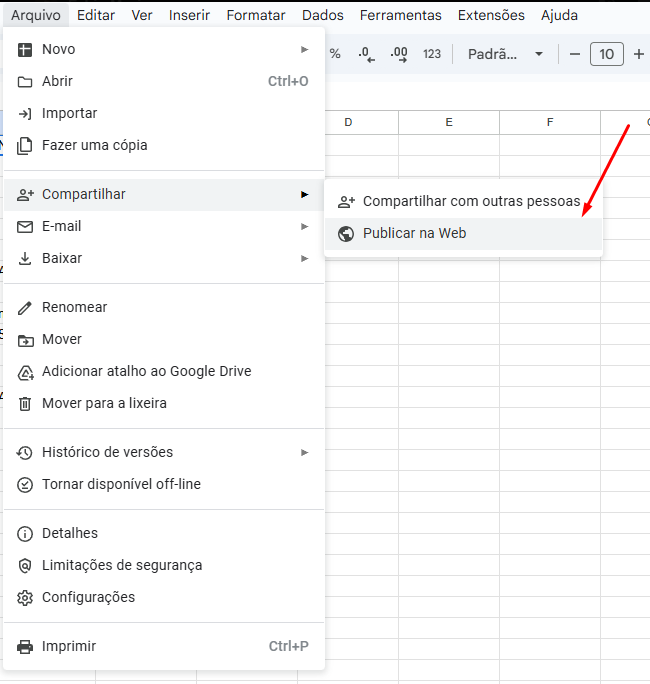The image size is (650, 684).
Task: Open the Ver menu
Action: click(x=142, y=15)
